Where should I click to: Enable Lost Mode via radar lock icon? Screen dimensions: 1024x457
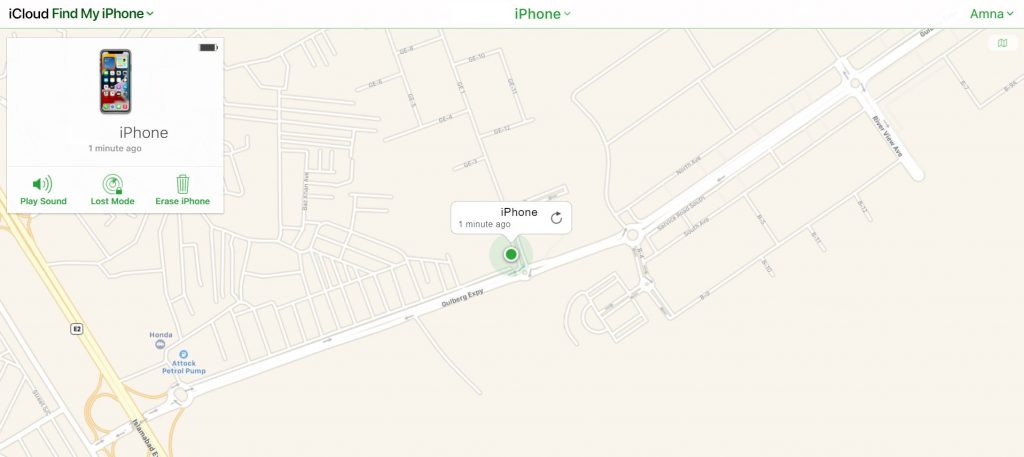point(112,185)
